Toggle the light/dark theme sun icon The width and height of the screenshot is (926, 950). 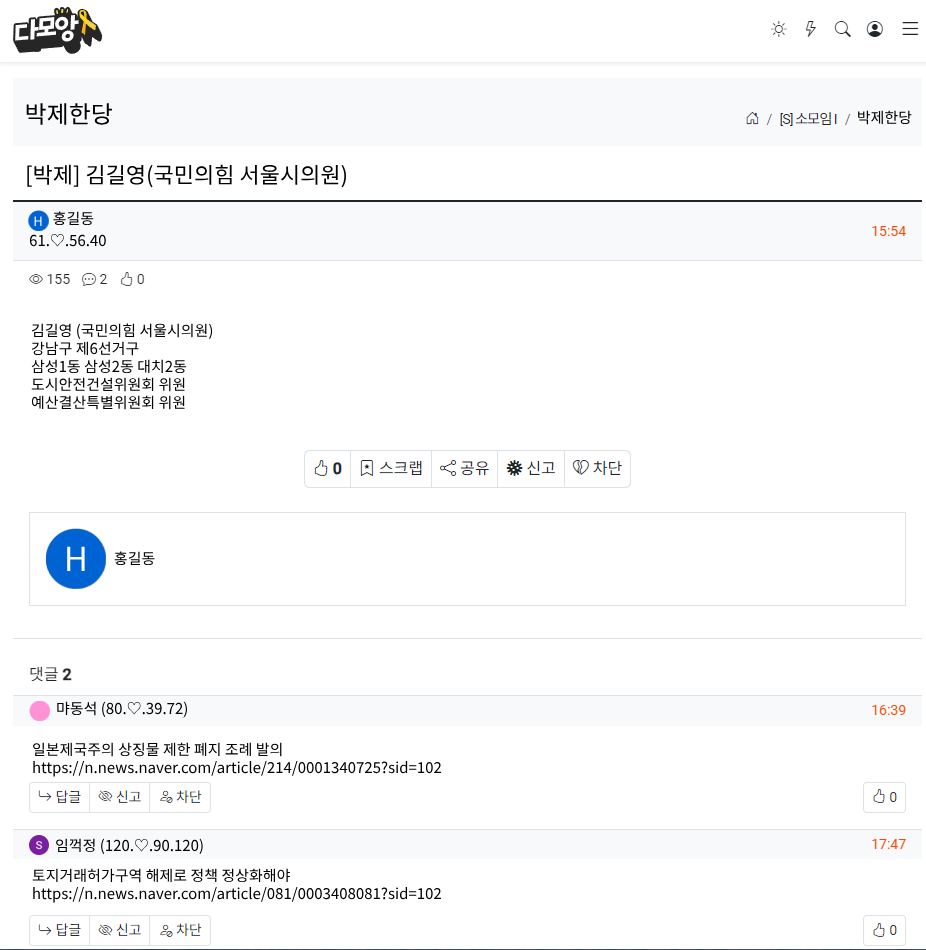pos(779,29)
